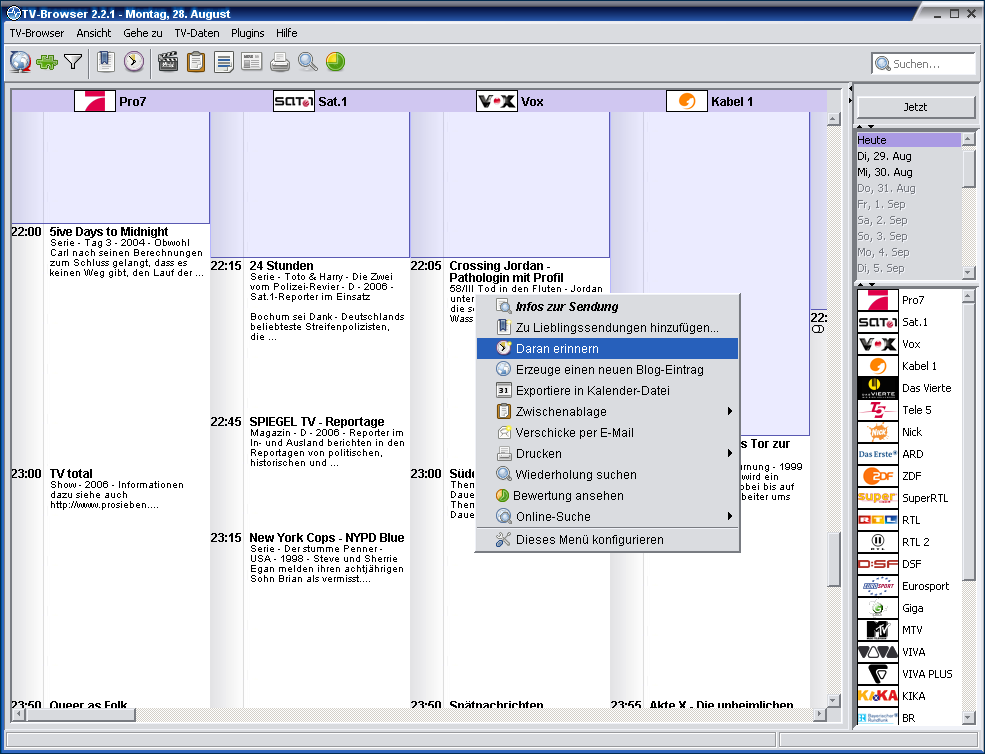Select KIKA logo in channel list
The image size is (985, 754).
878,696
